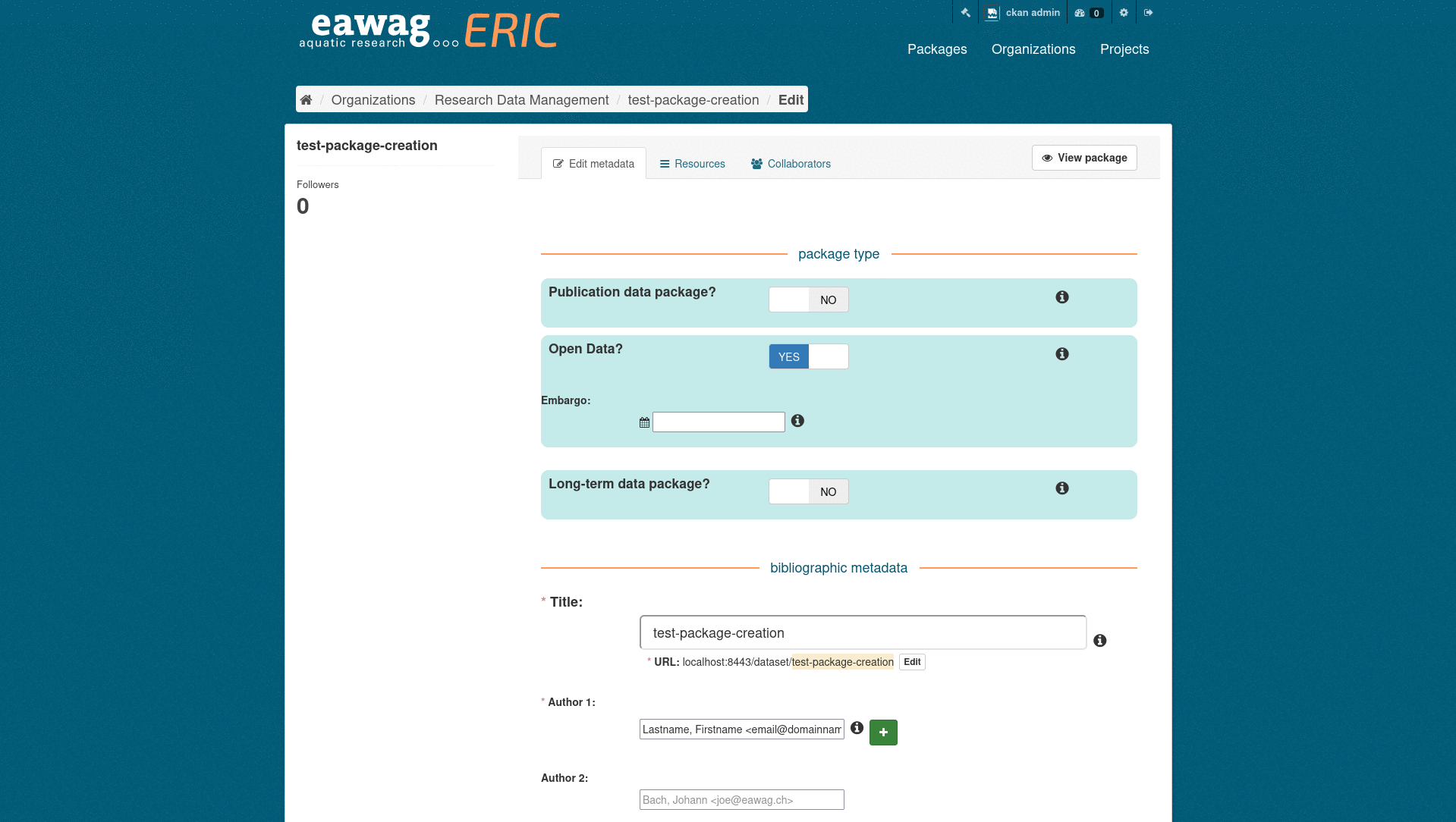
Task: Toggle Long-term data package switch
Action: pyautogui.click(x=808, y=491)
